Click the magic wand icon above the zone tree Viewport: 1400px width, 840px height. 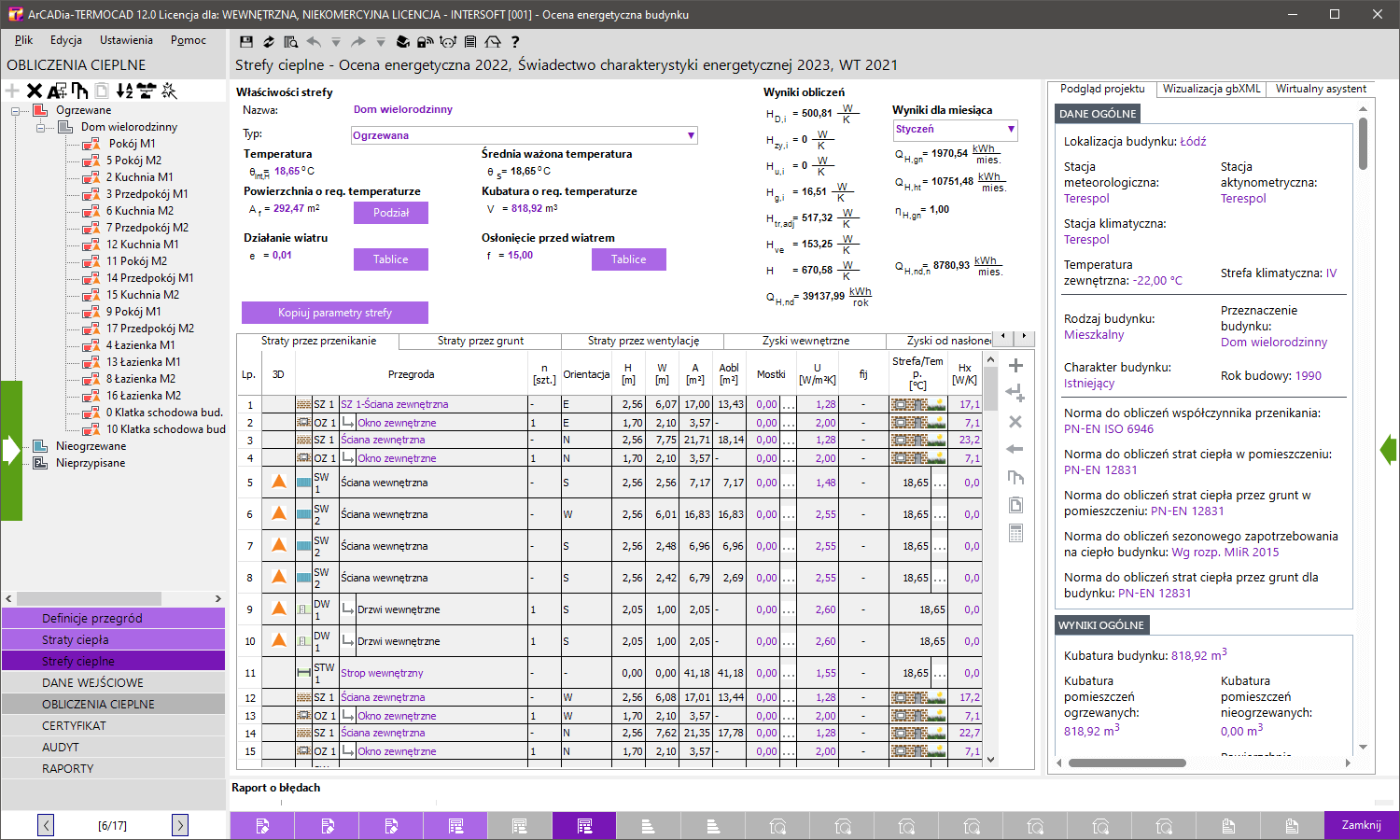pos(171,90)
